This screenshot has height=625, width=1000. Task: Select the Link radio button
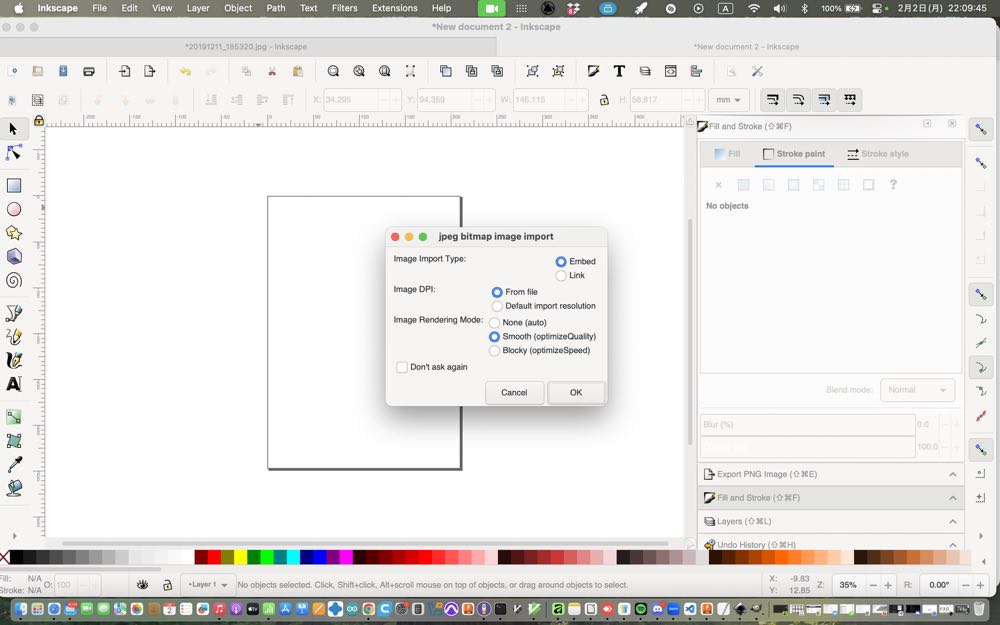click(561, 276)
